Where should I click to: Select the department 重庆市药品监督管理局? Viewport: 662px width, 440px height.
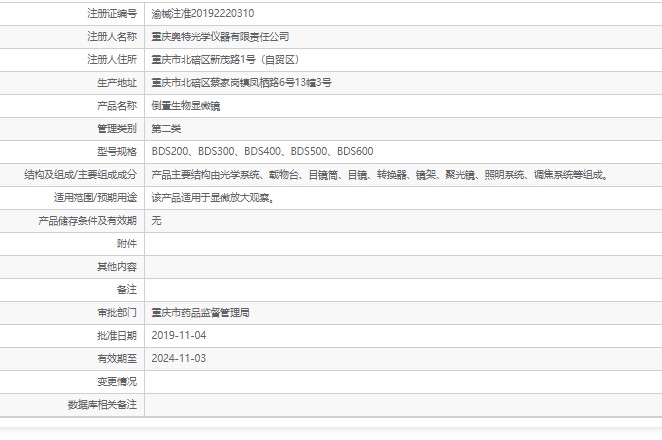click(200, 312)
